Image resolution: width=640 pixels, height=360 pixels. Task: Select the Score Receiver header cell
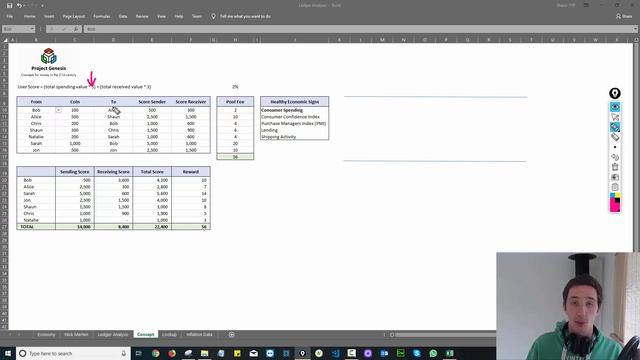click(x=191, y=102)
